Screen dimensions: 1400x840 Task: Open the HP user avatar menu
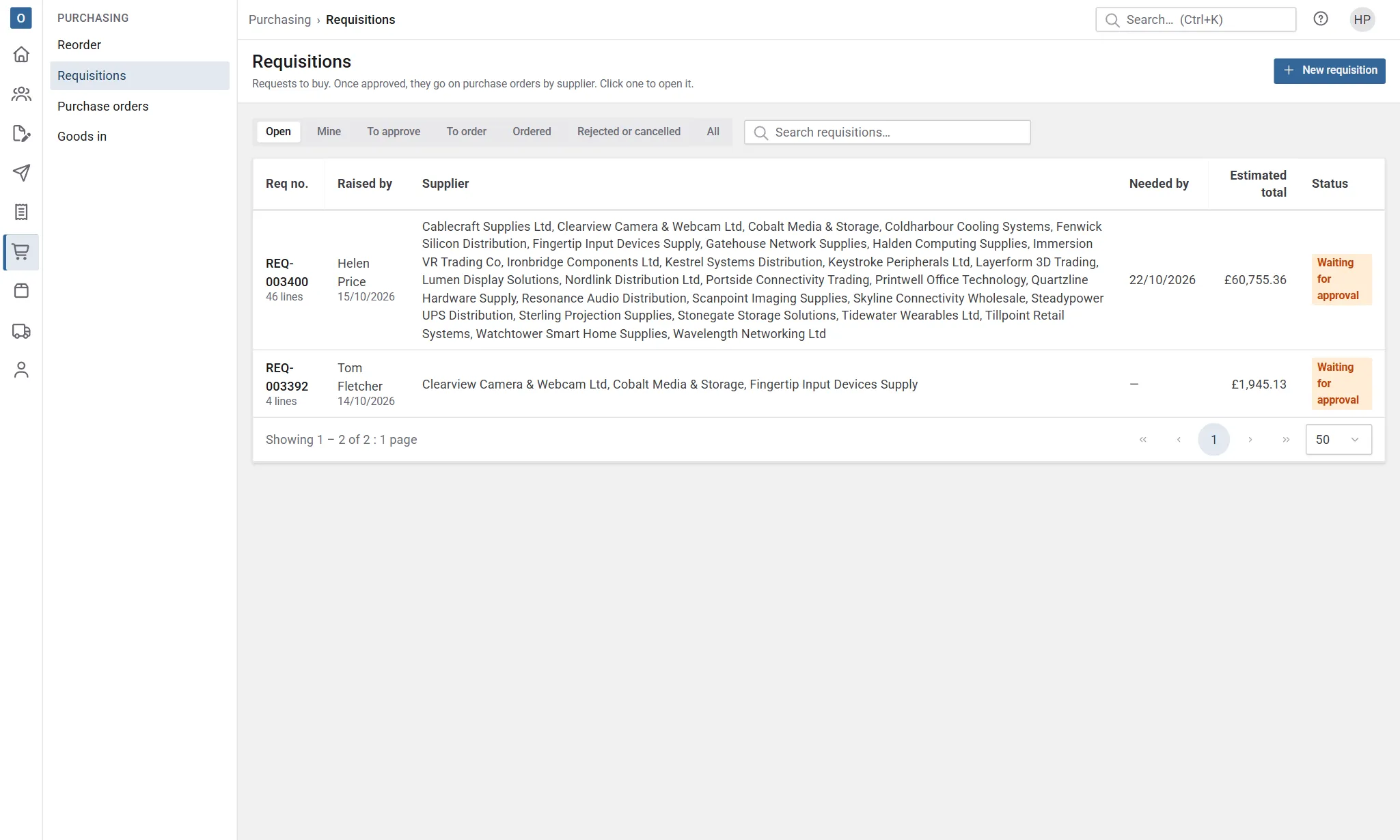click(1362, 19)
